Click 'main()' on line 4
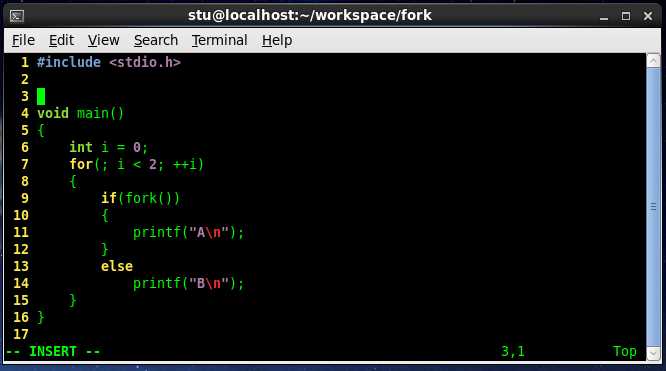Screen dimensions: 666x371 click(100, 113)
